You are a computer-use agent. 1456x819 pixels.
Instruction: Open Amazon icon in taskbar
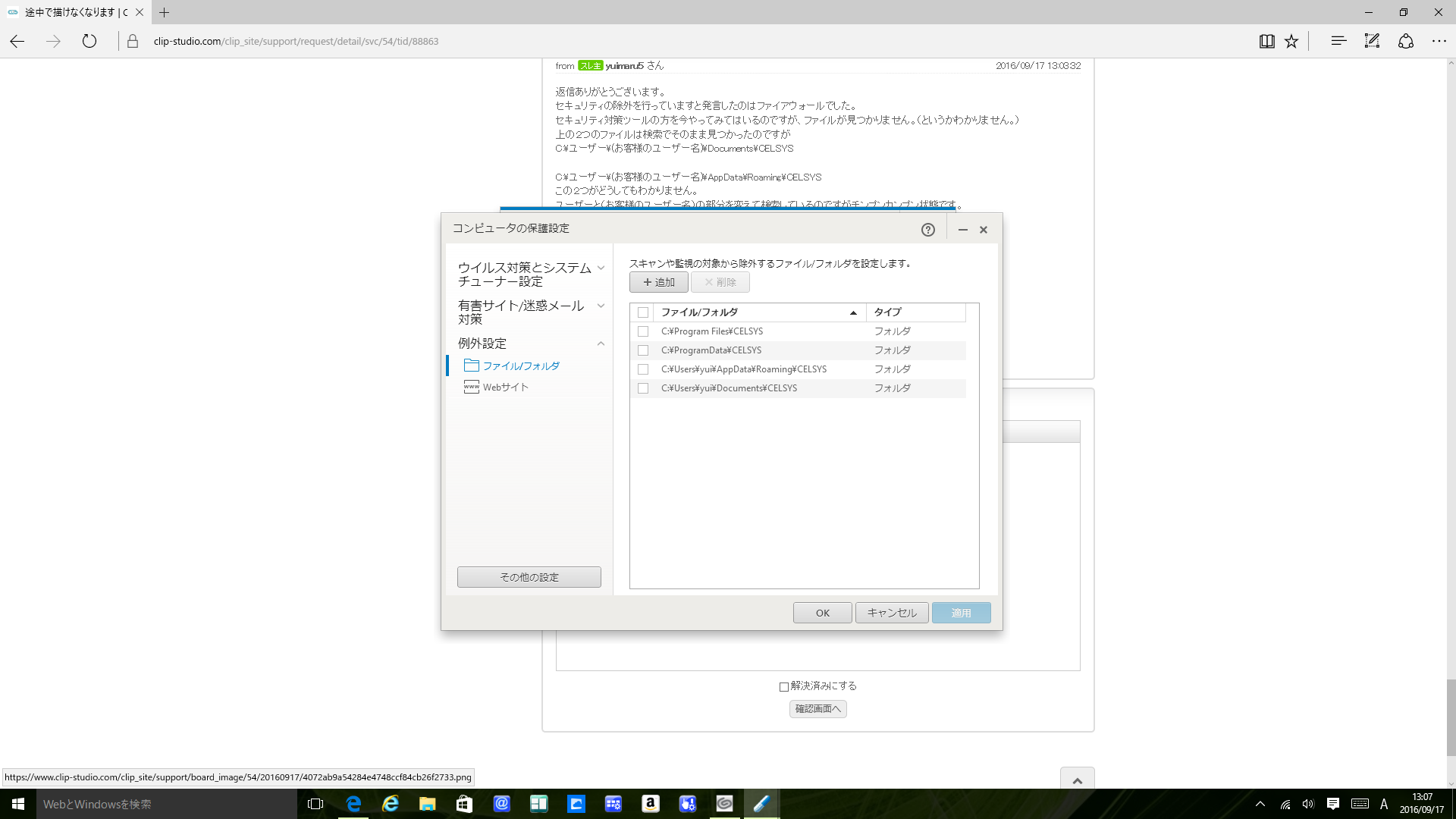coord(650,804)
